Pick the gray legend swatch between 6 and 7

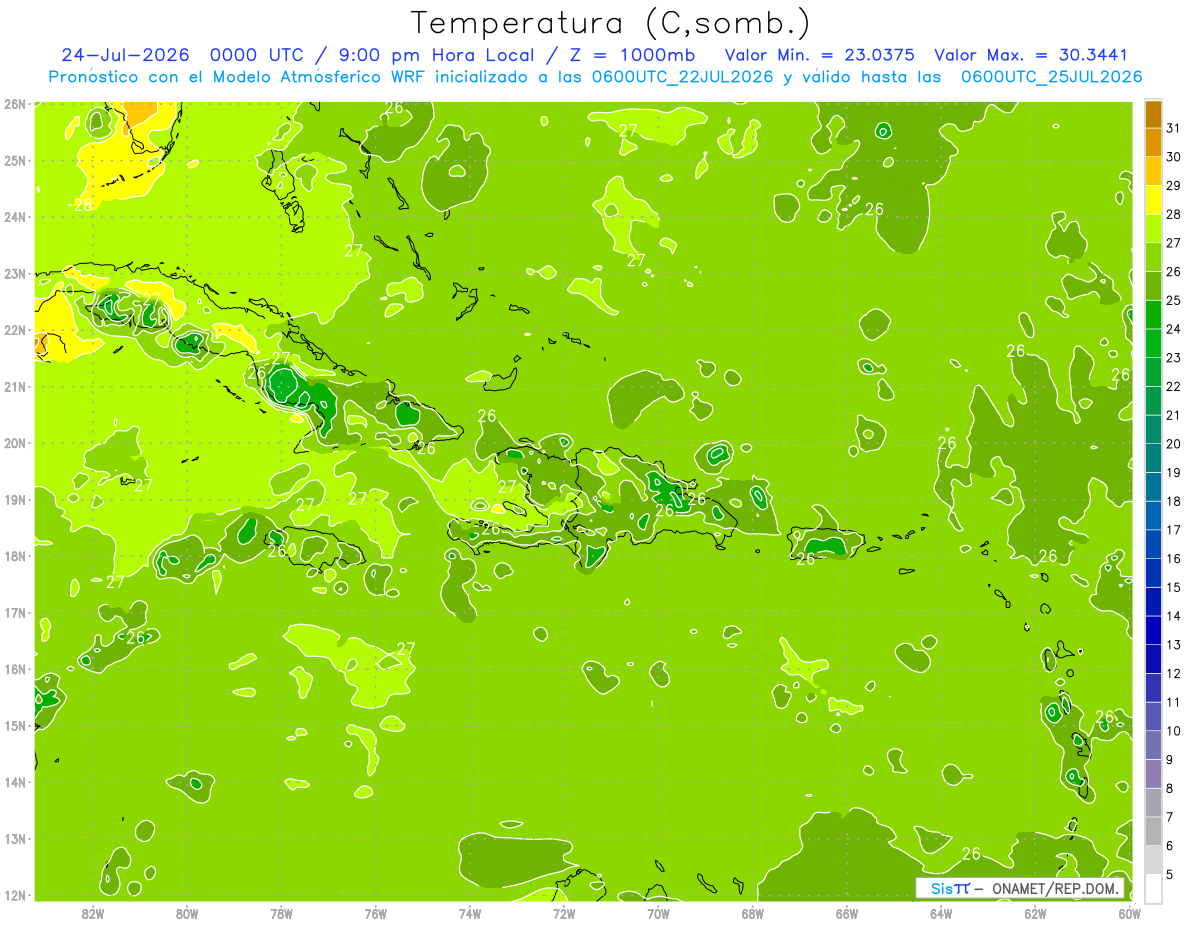point(1153,831)
